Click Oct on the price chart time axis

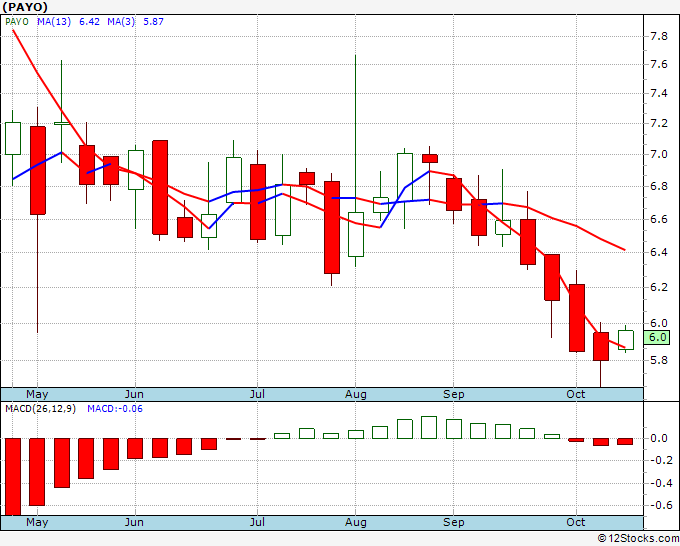(x=576, y=394)
